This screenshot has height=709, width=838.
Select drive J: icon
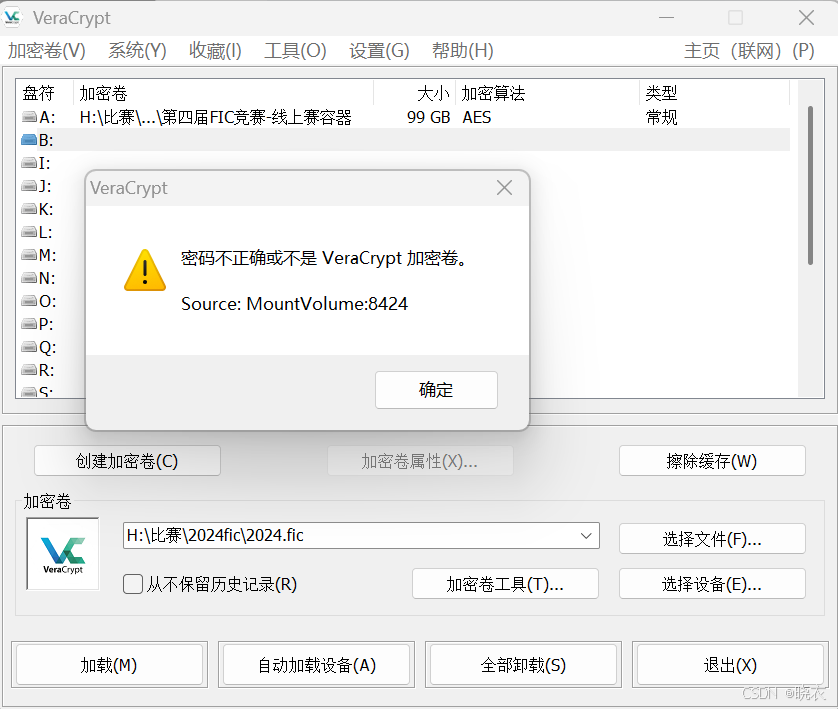[x=29, y=186]
